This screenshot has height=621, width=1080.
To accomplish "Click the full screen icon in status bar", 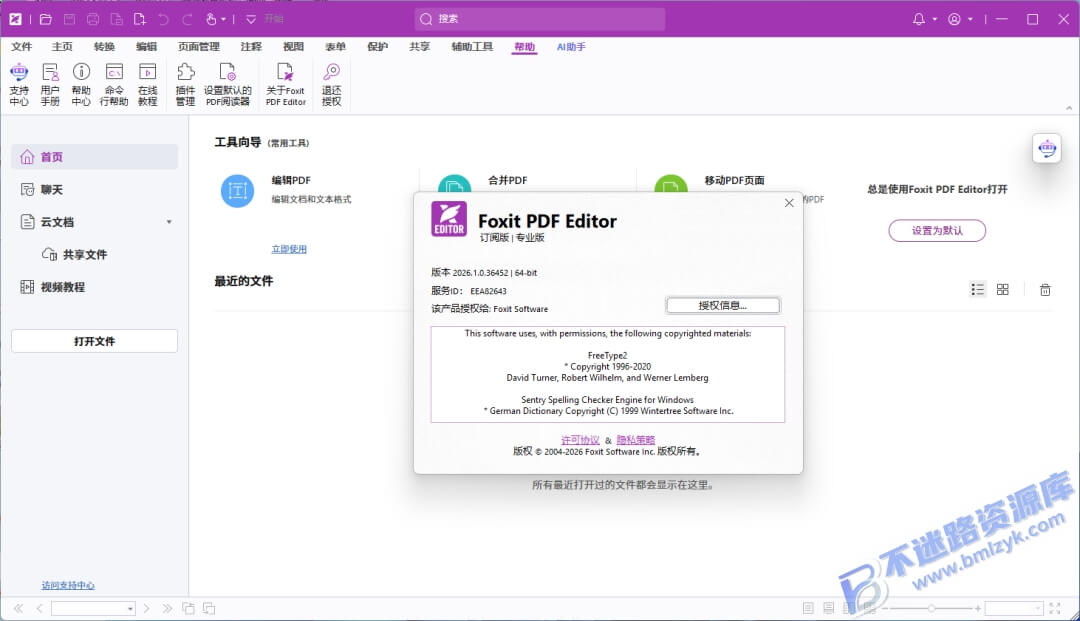I will pyautogui.click(x=1055, y=609).
